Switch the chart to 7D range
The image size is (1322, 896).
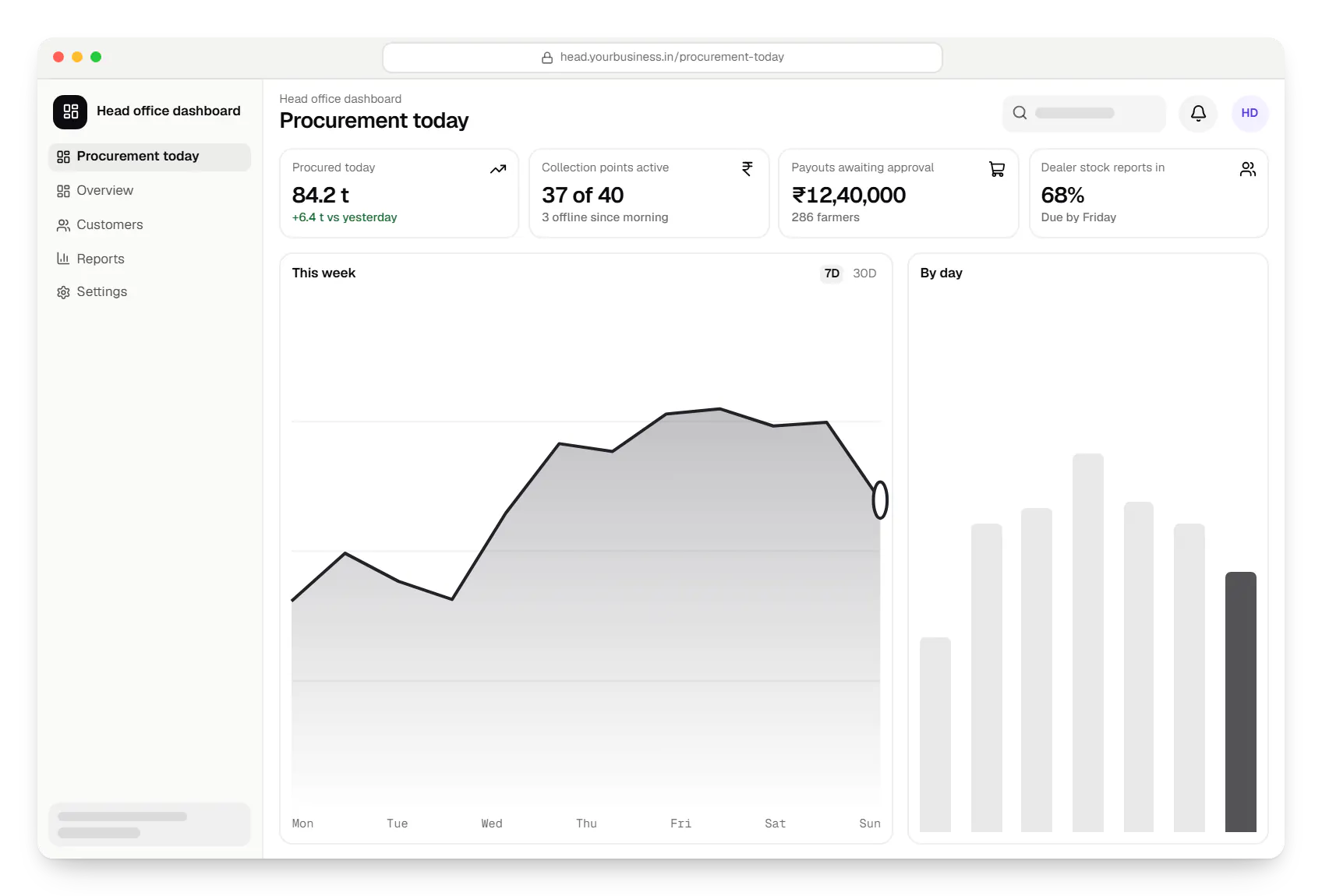[x=832, y=273]
